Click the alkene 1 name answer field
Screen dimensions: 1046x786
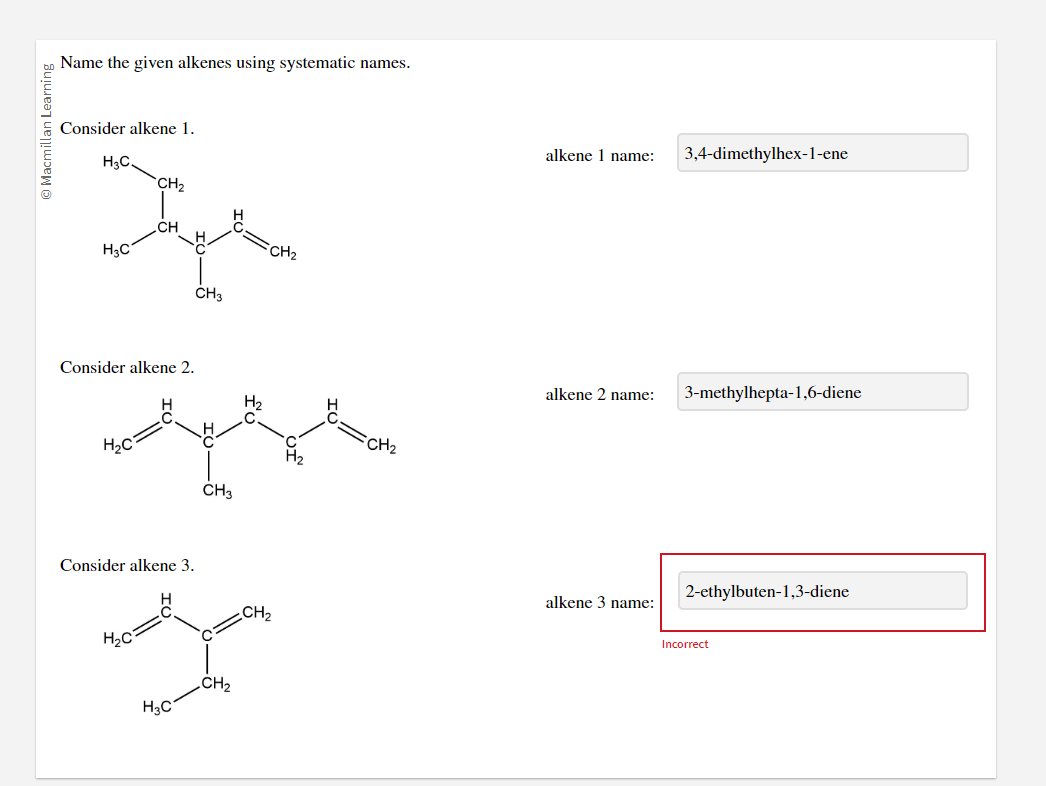[x=822, y=152]
